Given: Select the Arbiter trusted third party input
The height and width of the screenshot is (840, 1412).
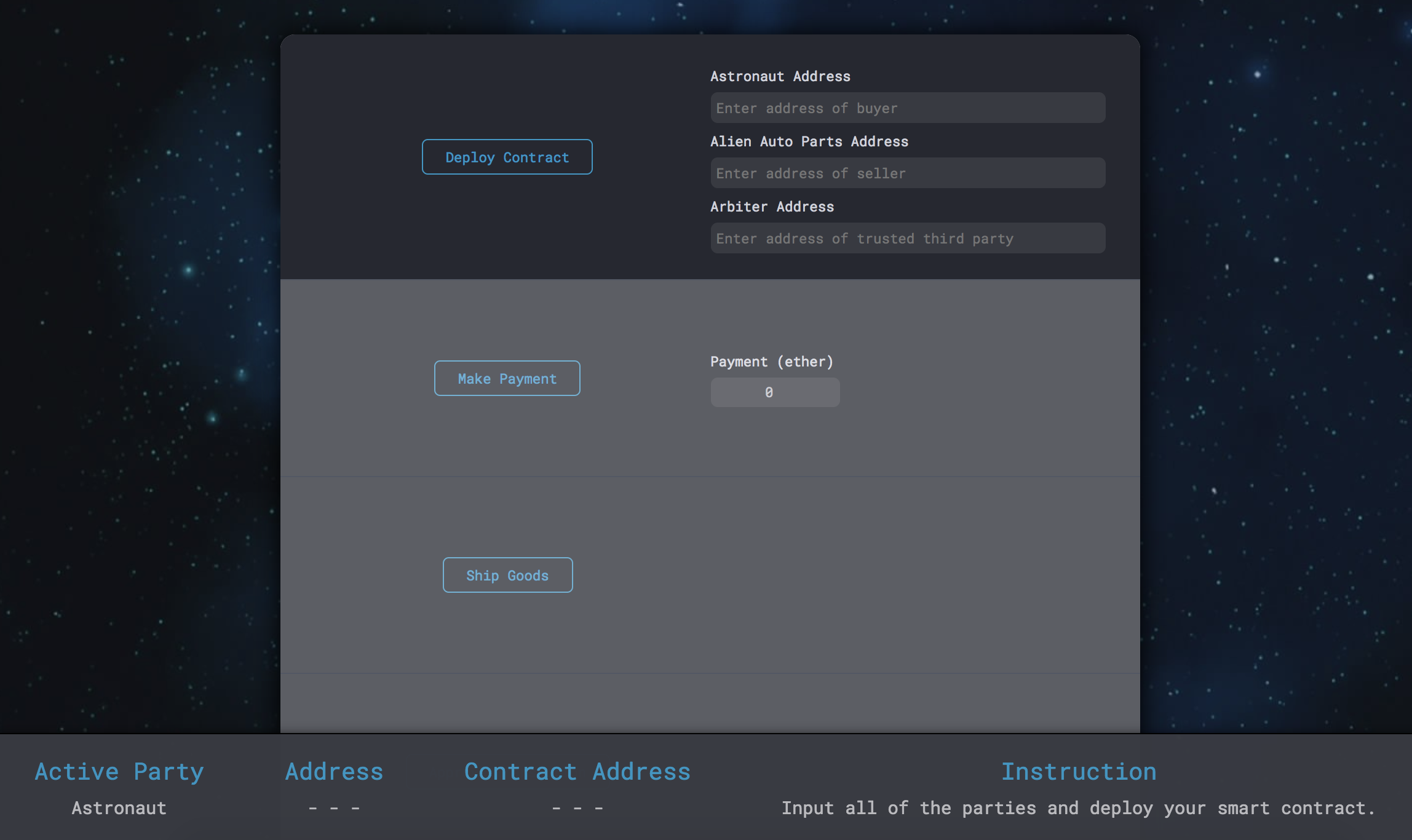Looking at the screenshot, I should 908,239.
